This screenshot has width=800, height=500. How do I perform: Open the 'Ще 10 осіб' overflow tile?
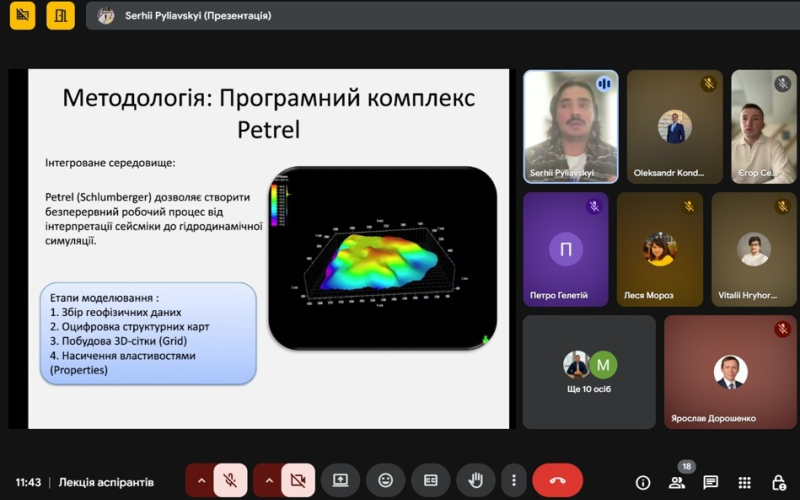pyautogui.click(x=589, y=372)
